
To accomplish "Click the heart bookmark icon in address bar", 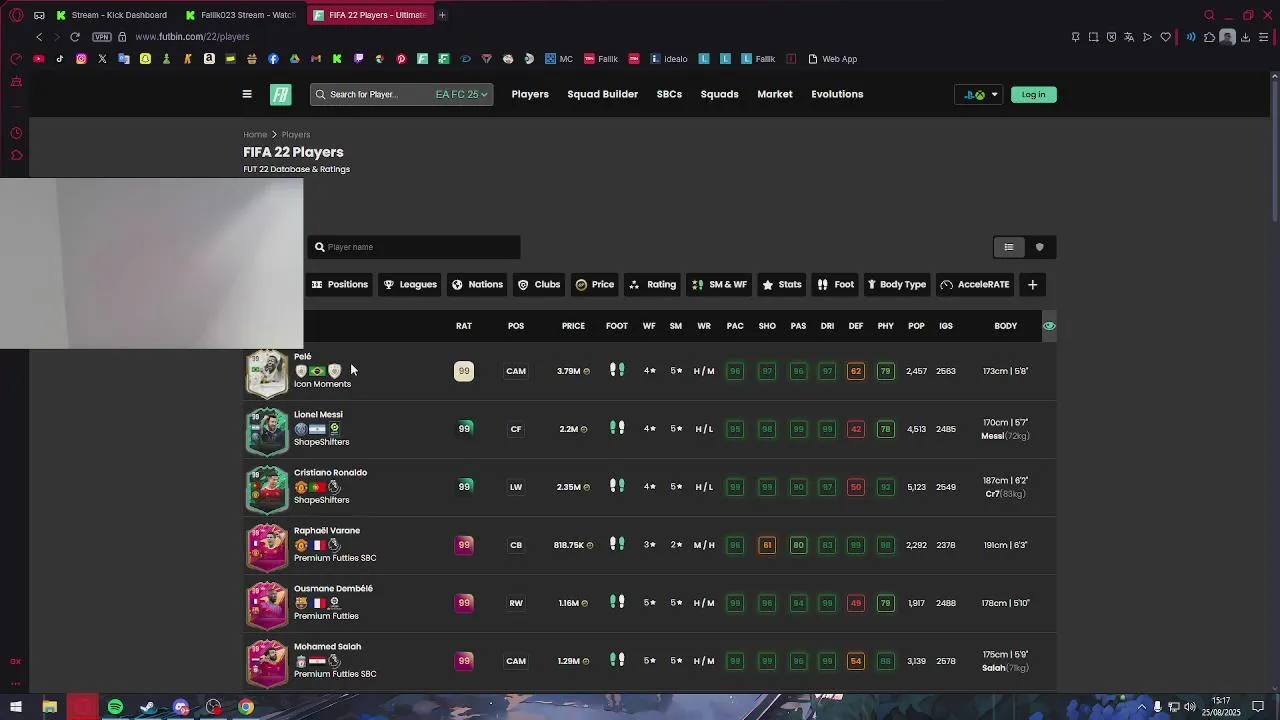I will [1165, 37].
